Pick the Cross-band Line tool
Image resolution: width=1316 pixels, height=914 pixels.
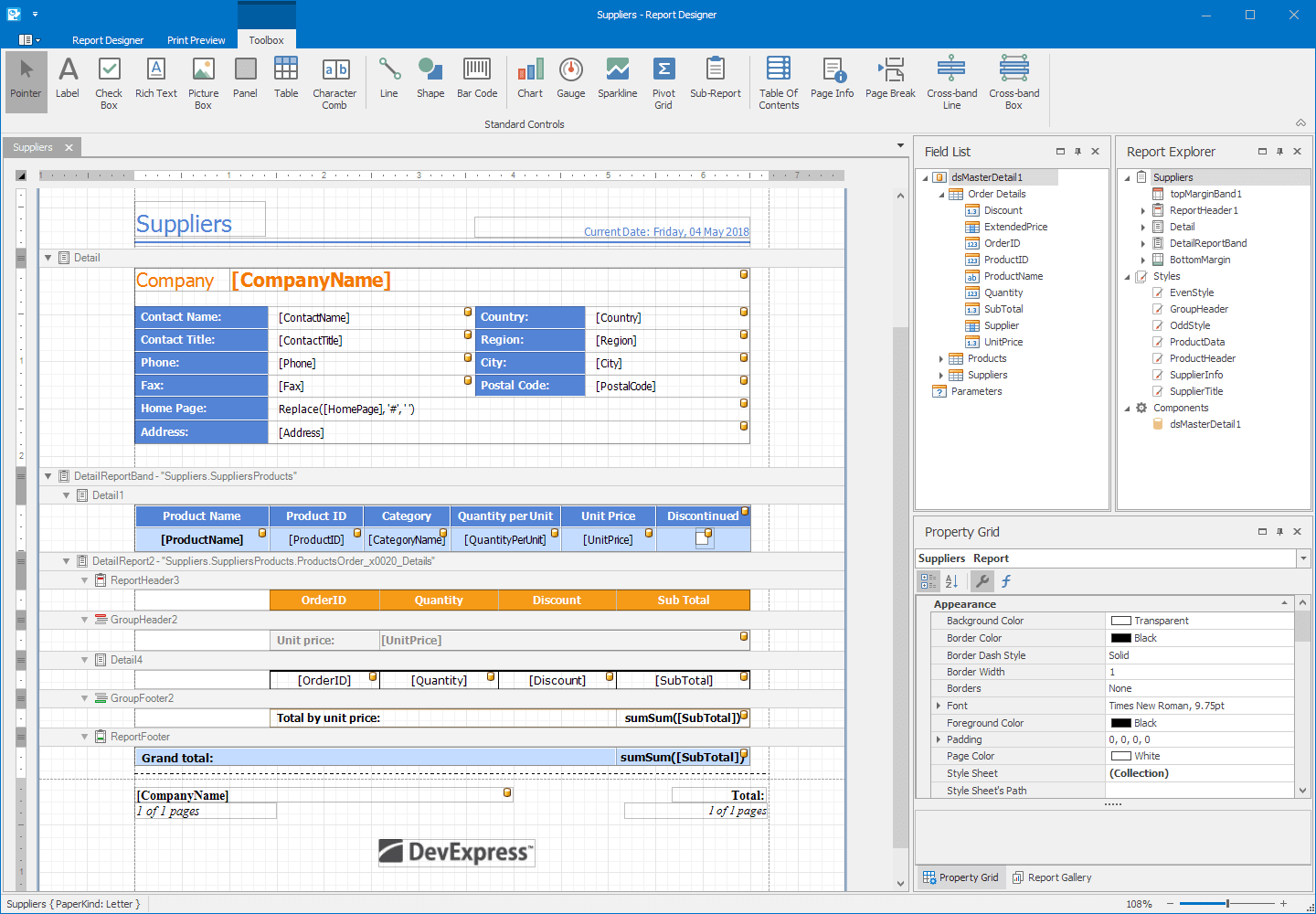951,80
